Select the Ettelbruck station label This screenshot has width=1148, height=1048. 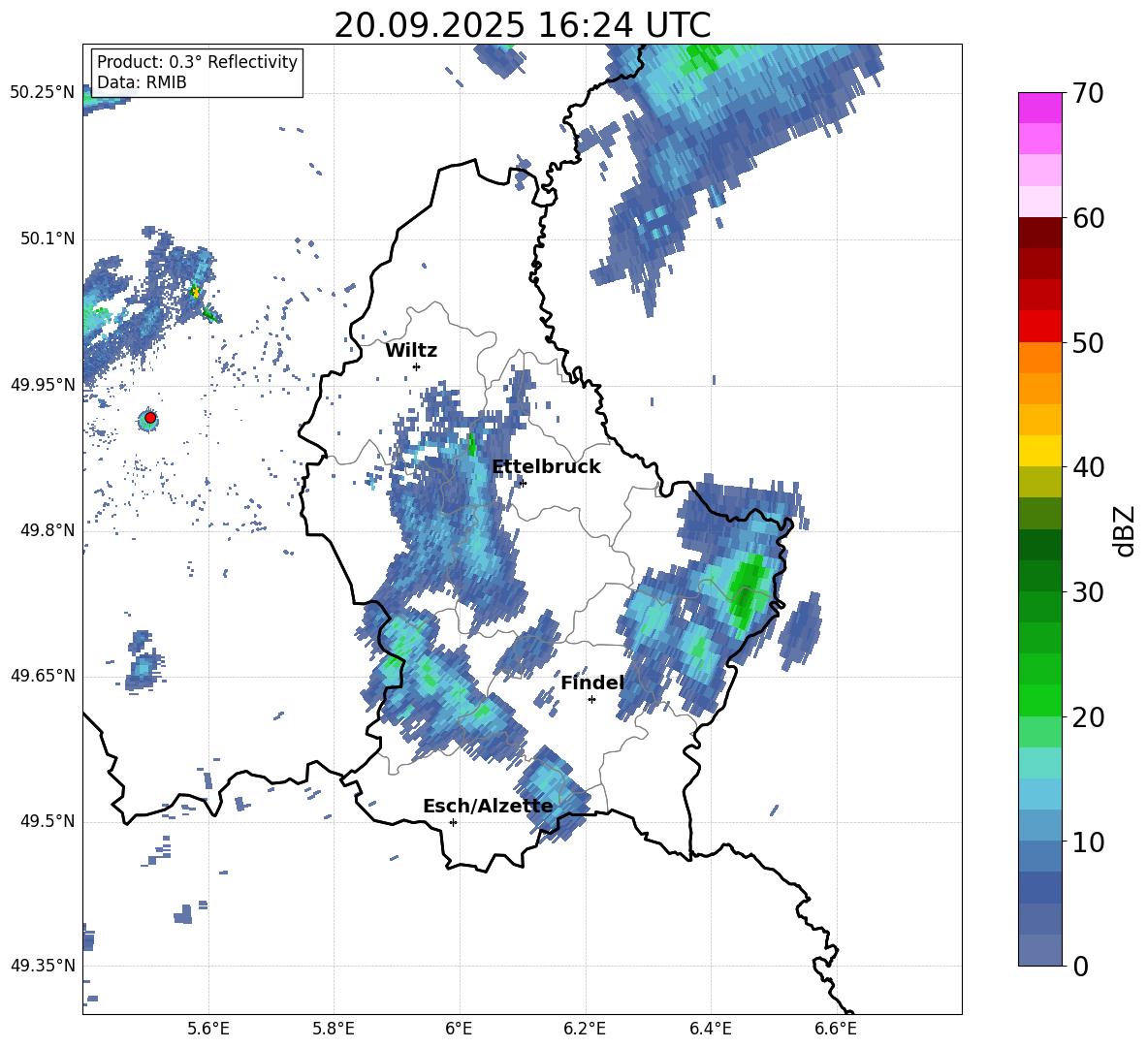click(546, 467)
